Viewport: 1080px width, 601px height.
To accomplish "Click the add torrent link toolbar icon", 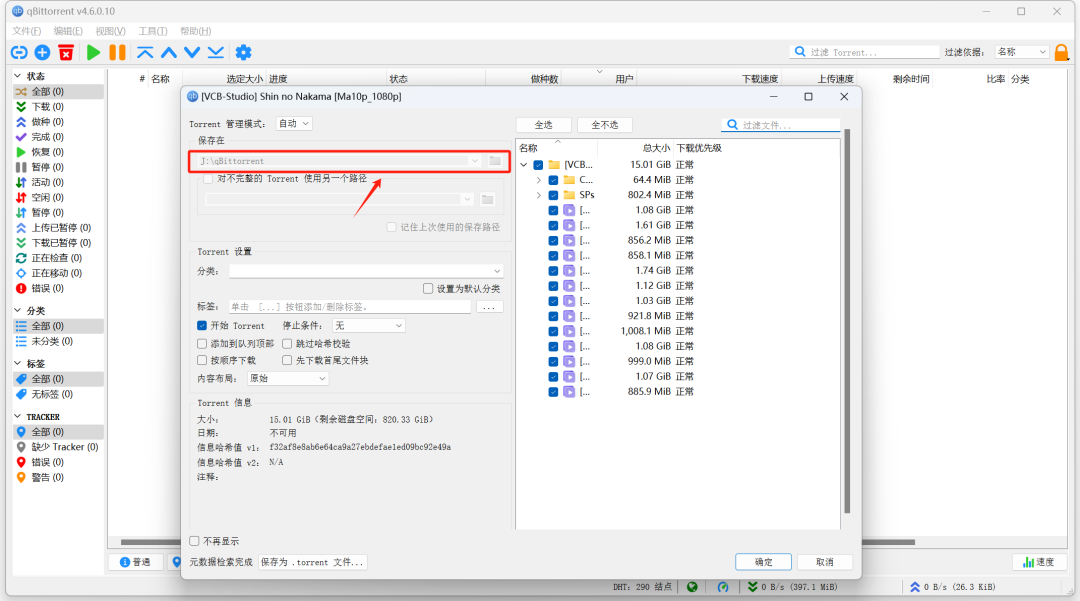I will pos(19,52).
